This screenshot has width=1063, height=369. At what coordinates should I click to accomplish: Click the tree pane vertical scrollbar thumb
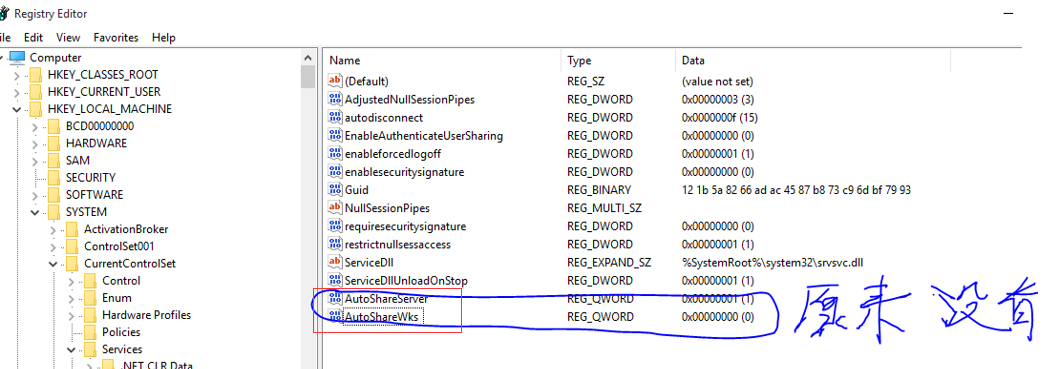click(308, 77)
